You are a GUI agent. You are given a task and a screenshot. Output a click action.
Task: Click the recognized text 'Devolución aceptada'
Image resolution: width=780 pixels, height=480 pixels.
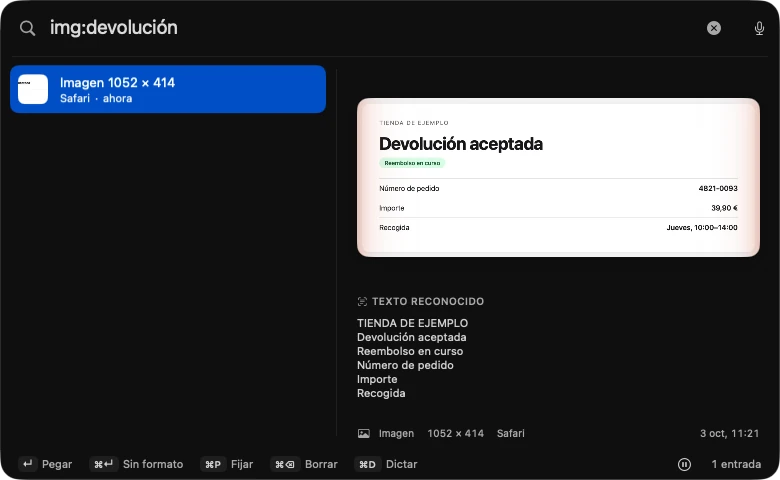[x=411, y=337]
